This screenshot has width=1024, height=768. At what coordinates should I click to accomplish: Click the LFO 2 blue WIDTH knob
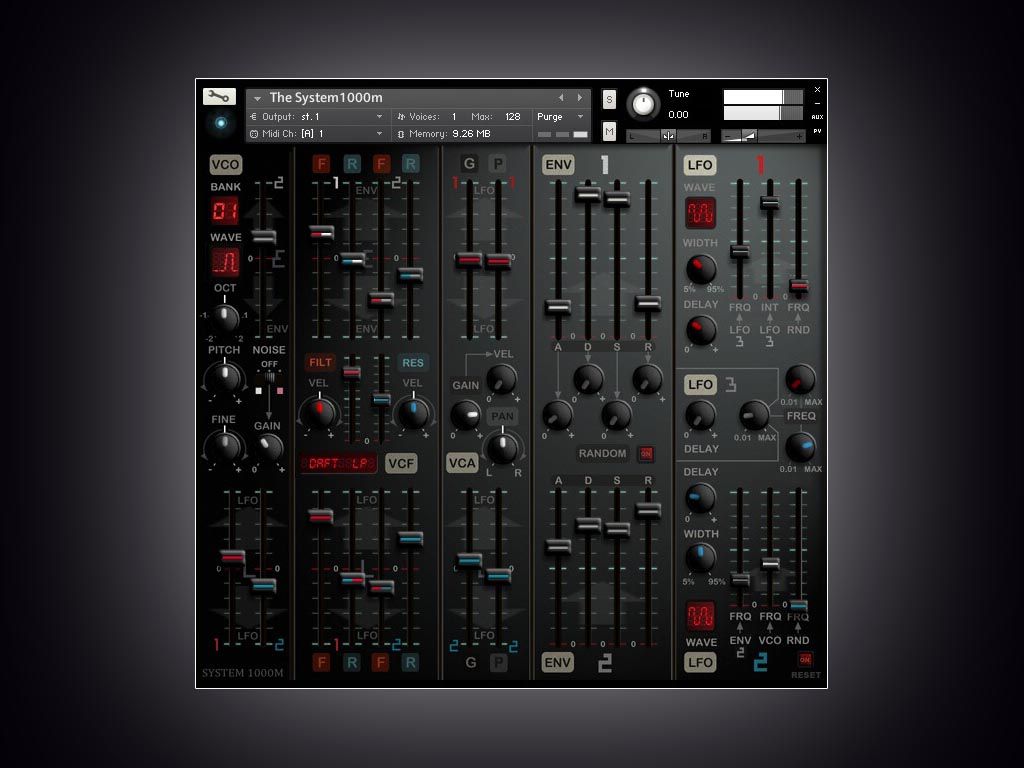point(700,558)
